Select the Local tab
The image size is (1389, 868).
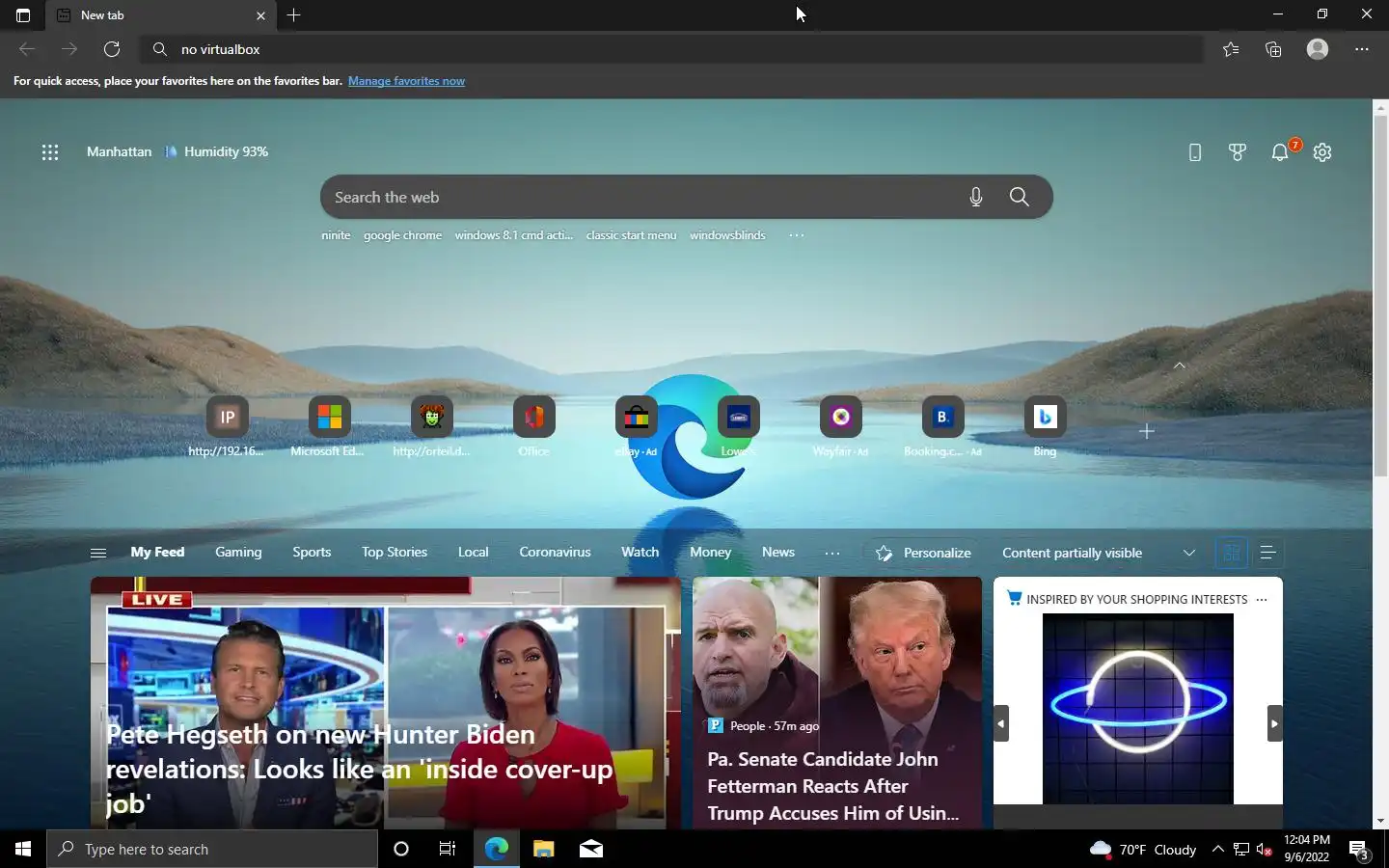[x=473, y=552]
